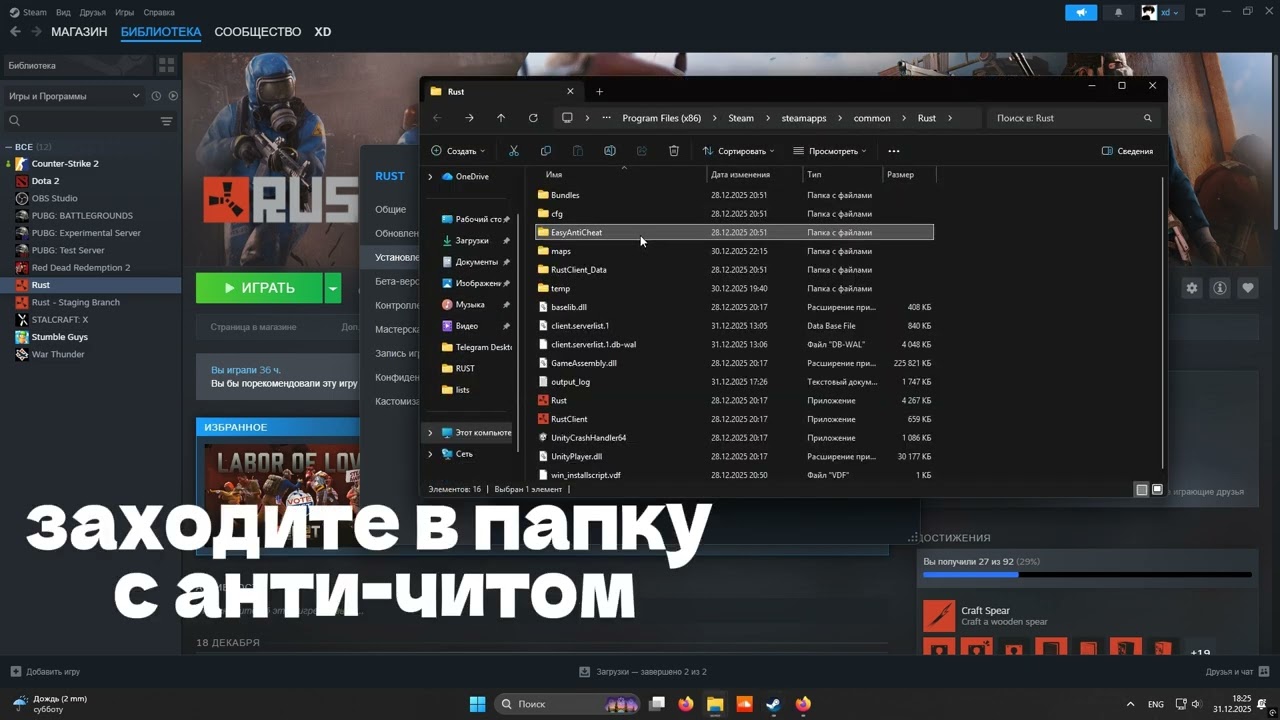Add Rust to favorites heart icon
This screenshot has width=1280, height=720.
click(x=1248, y=288)
